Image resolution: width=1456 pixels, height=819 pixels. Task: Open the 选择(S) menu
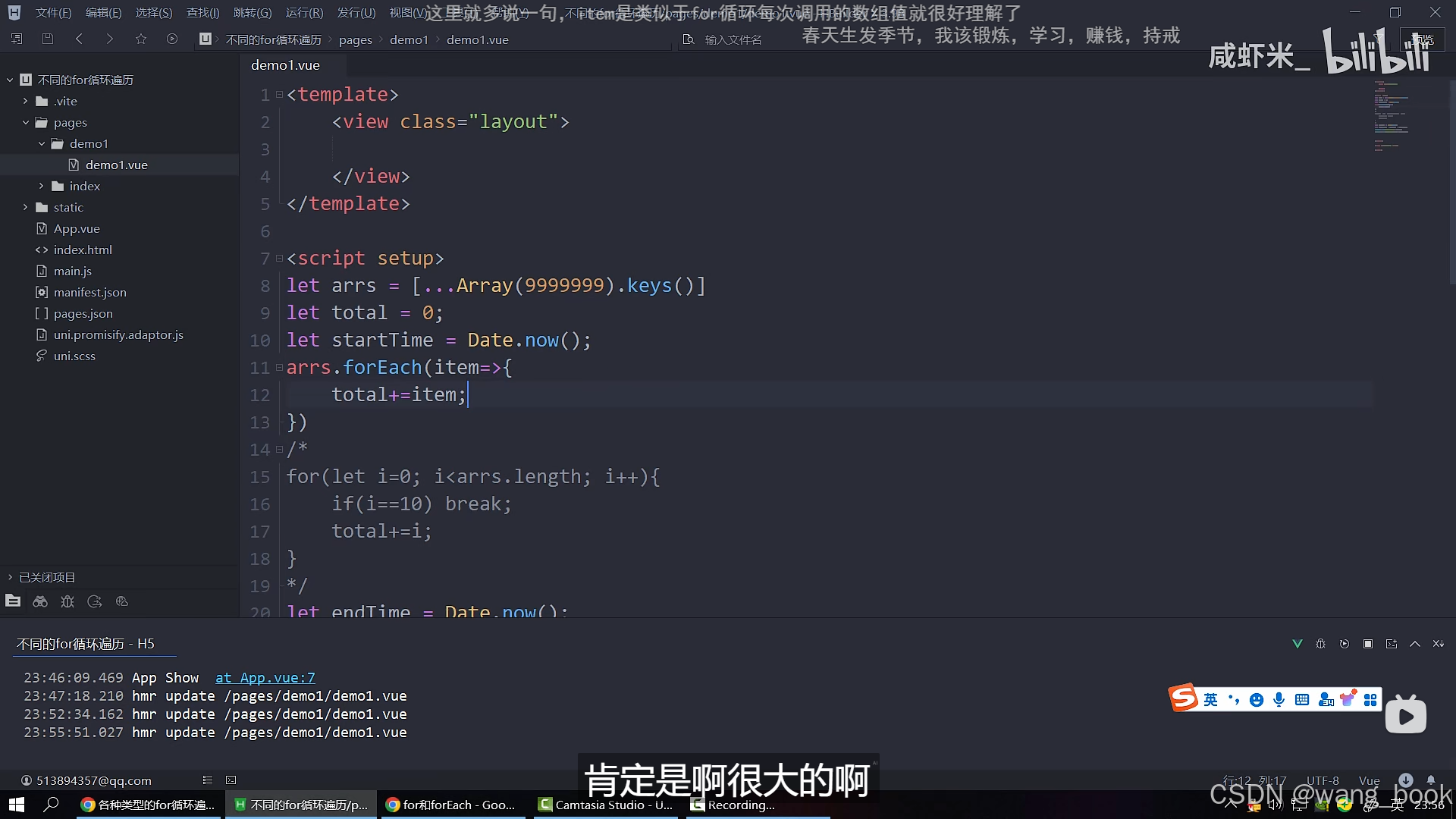tap(154, 13)
